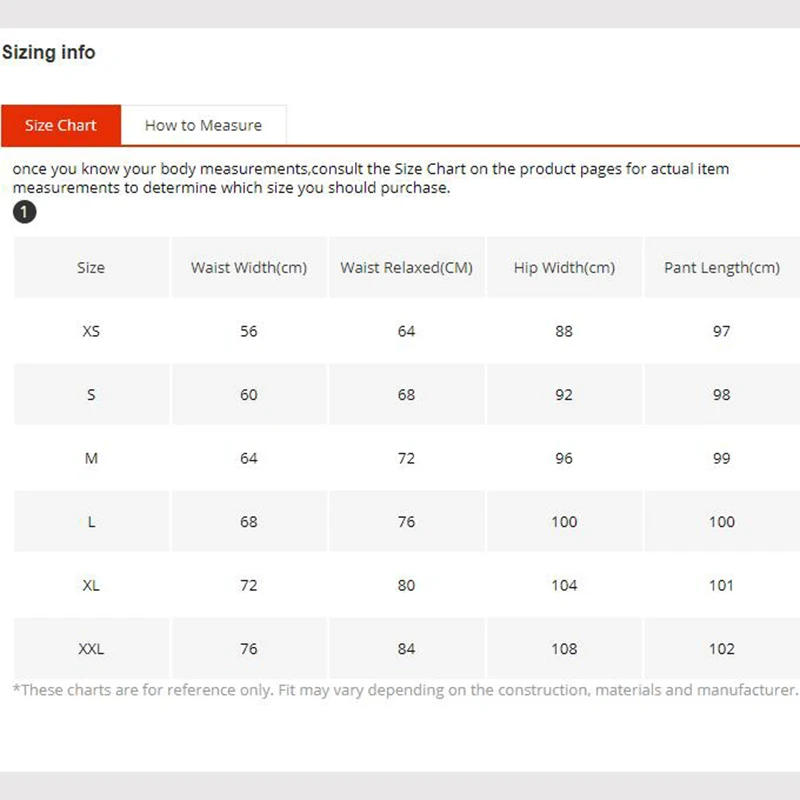
Task: Click the numbered 1 badge icon
Action: (24, 212)
